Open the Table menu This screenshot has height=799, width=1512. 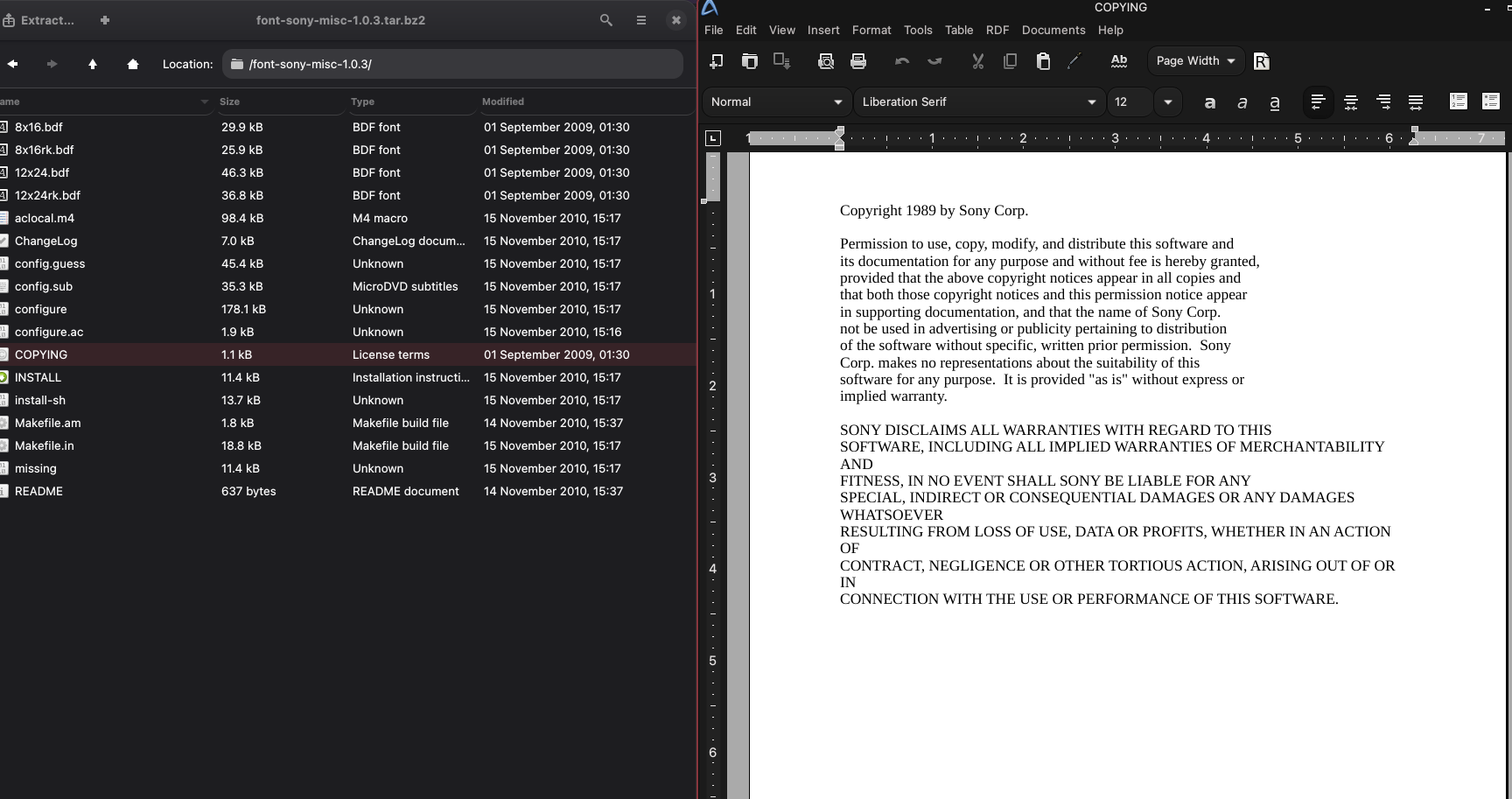(x=959, y=30)
